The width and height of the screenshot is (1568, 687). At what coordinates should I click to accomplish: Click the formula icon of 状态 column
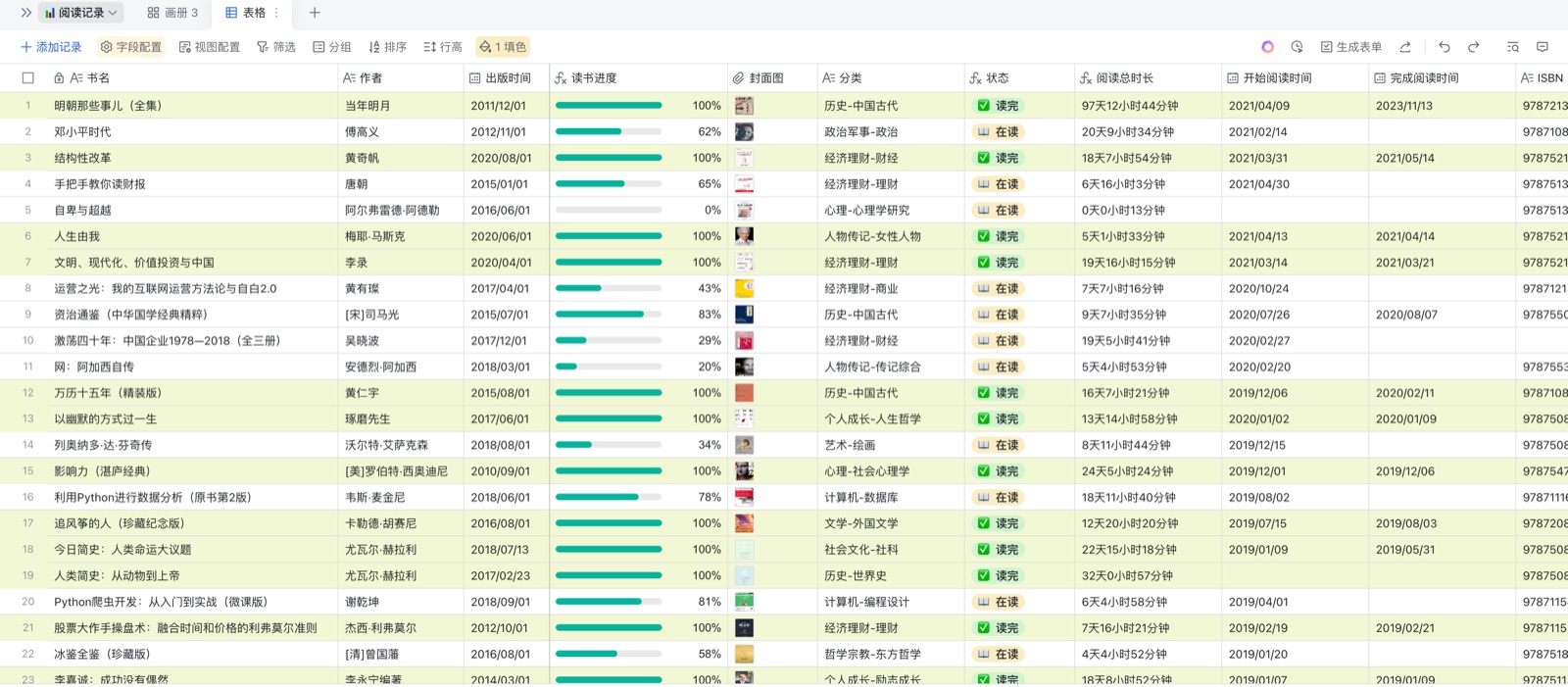coord(975,78)
